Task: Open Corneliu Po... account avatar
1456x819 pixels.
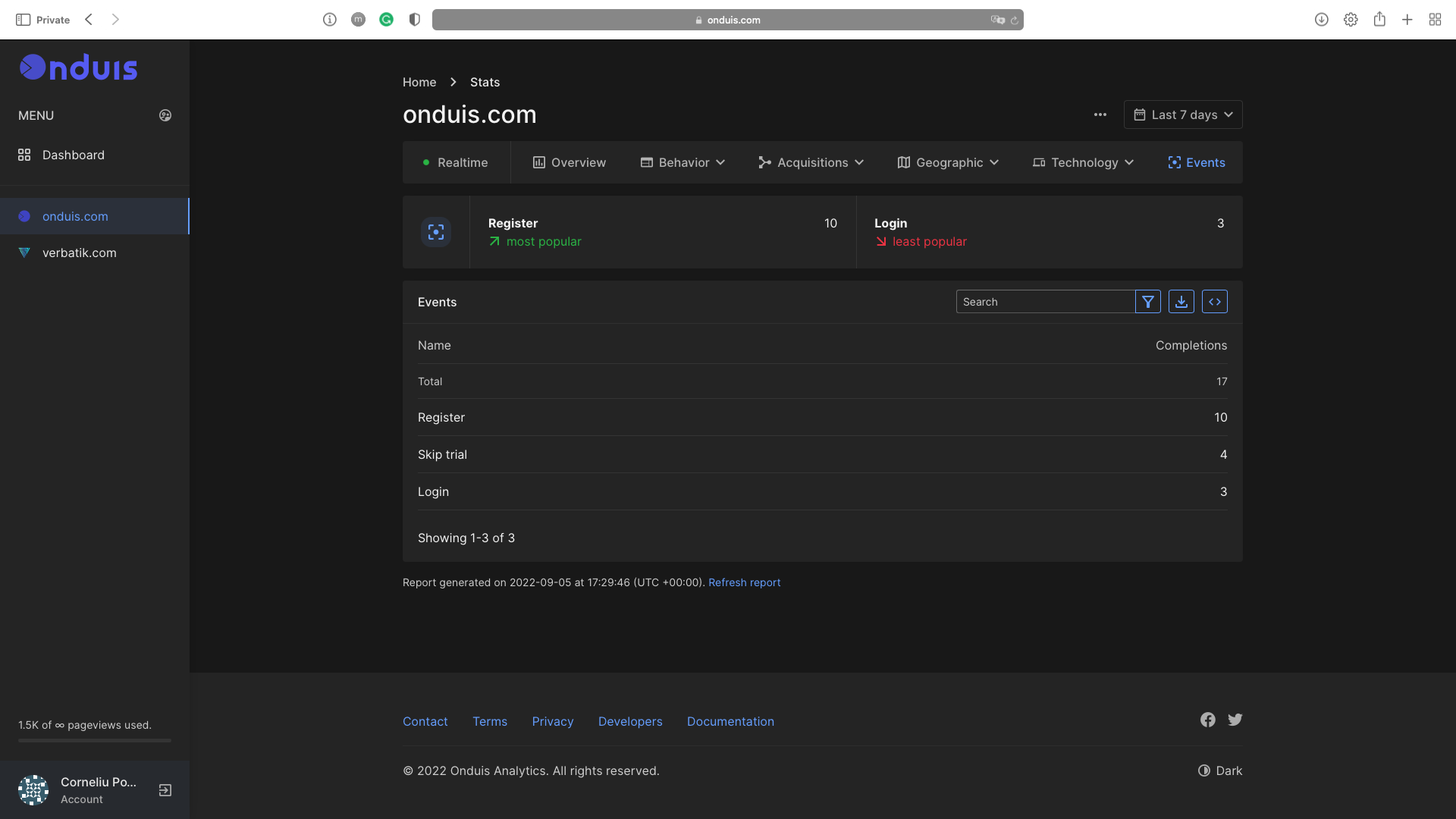Action: pyautogui.click(x=33, y=790)
